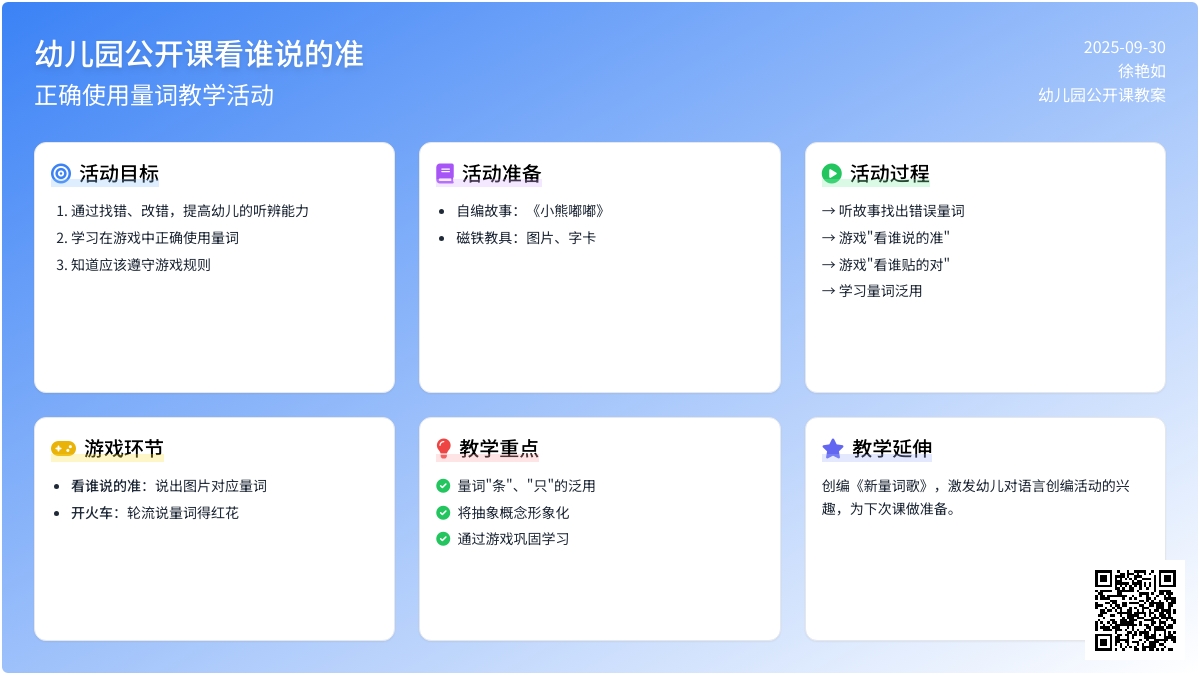Click green checkmark next to 将抽象概念形象化
This screenshot has width=1200, height=675.
point(443,513)
